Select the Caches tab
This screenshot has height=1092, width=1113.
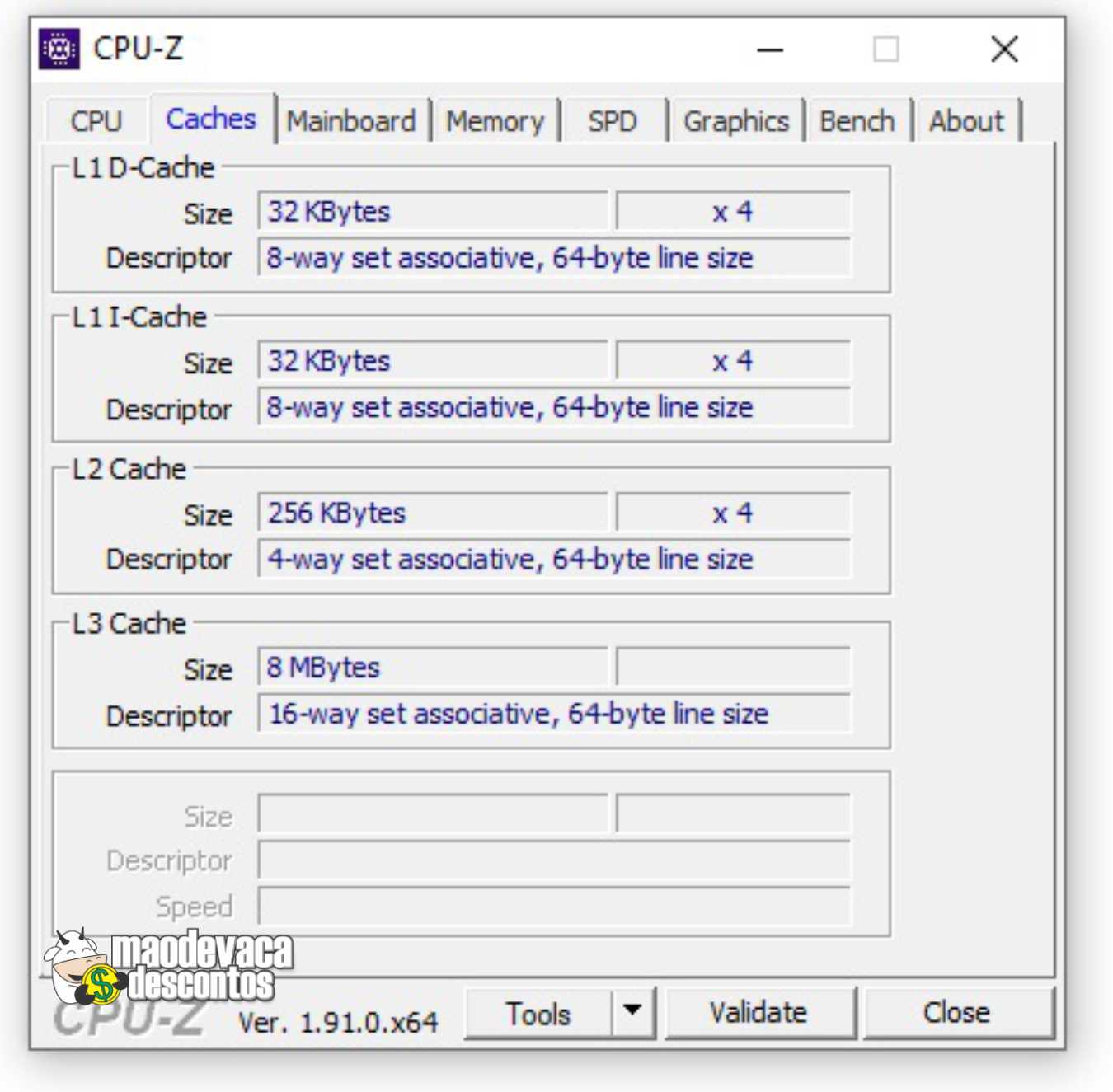point(211,120)
